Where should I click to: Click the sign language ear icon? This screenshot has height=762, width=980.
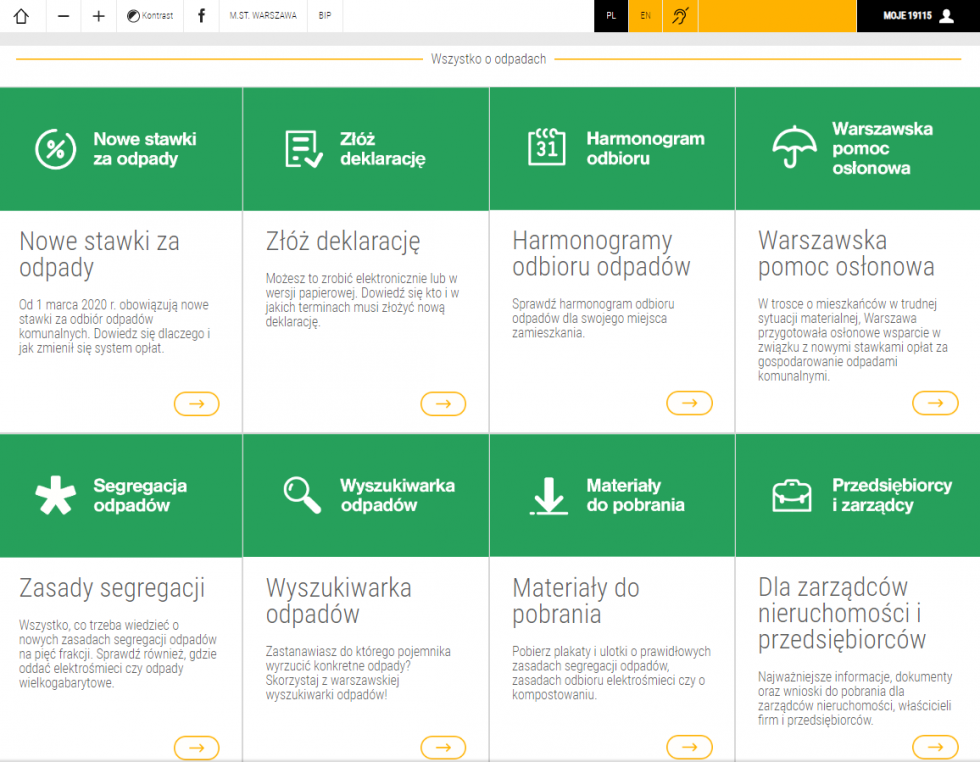(x=680, y=16)
